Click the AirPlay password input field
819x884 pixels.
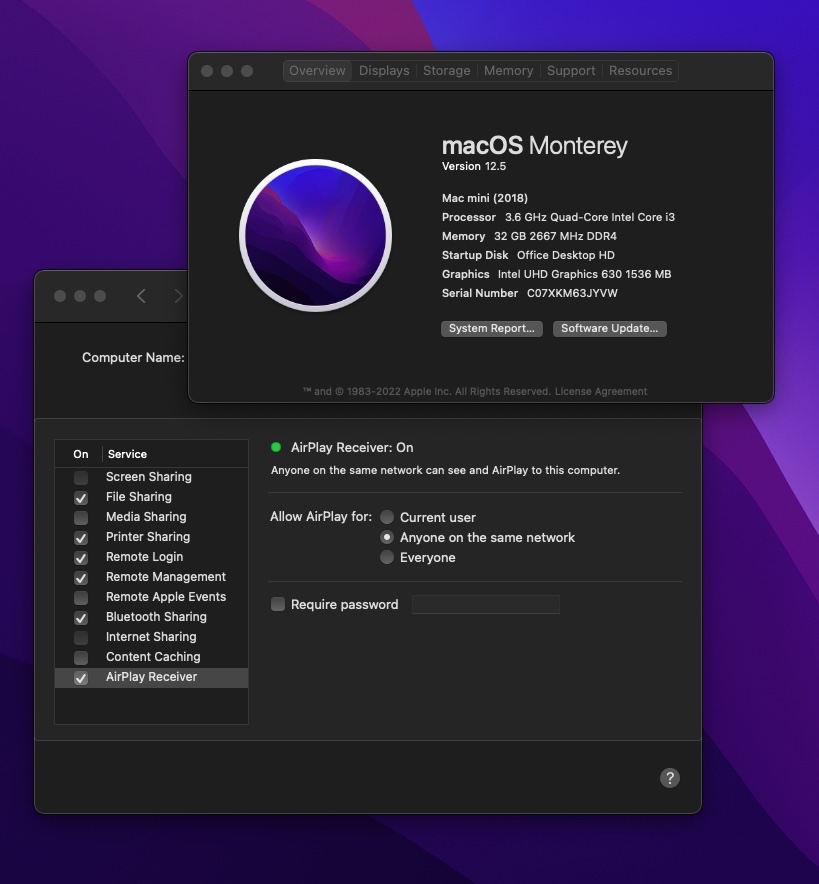(x=486, y=604)
